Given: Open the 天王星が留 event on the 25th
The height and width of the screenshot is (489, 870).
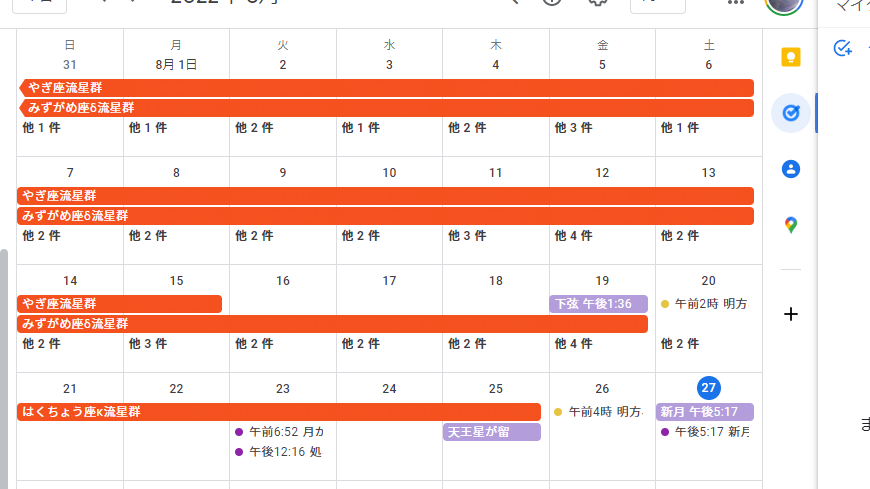Looking at the screenshot, I should (492, 432).
